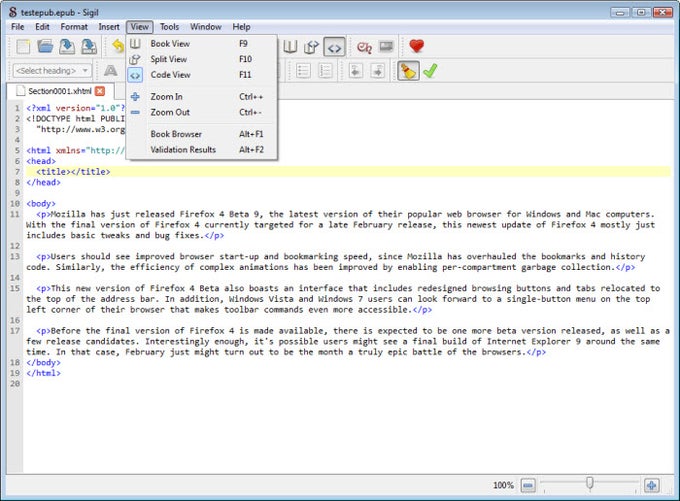
Task: Open the Insert menu
Action: coord(109,27)
